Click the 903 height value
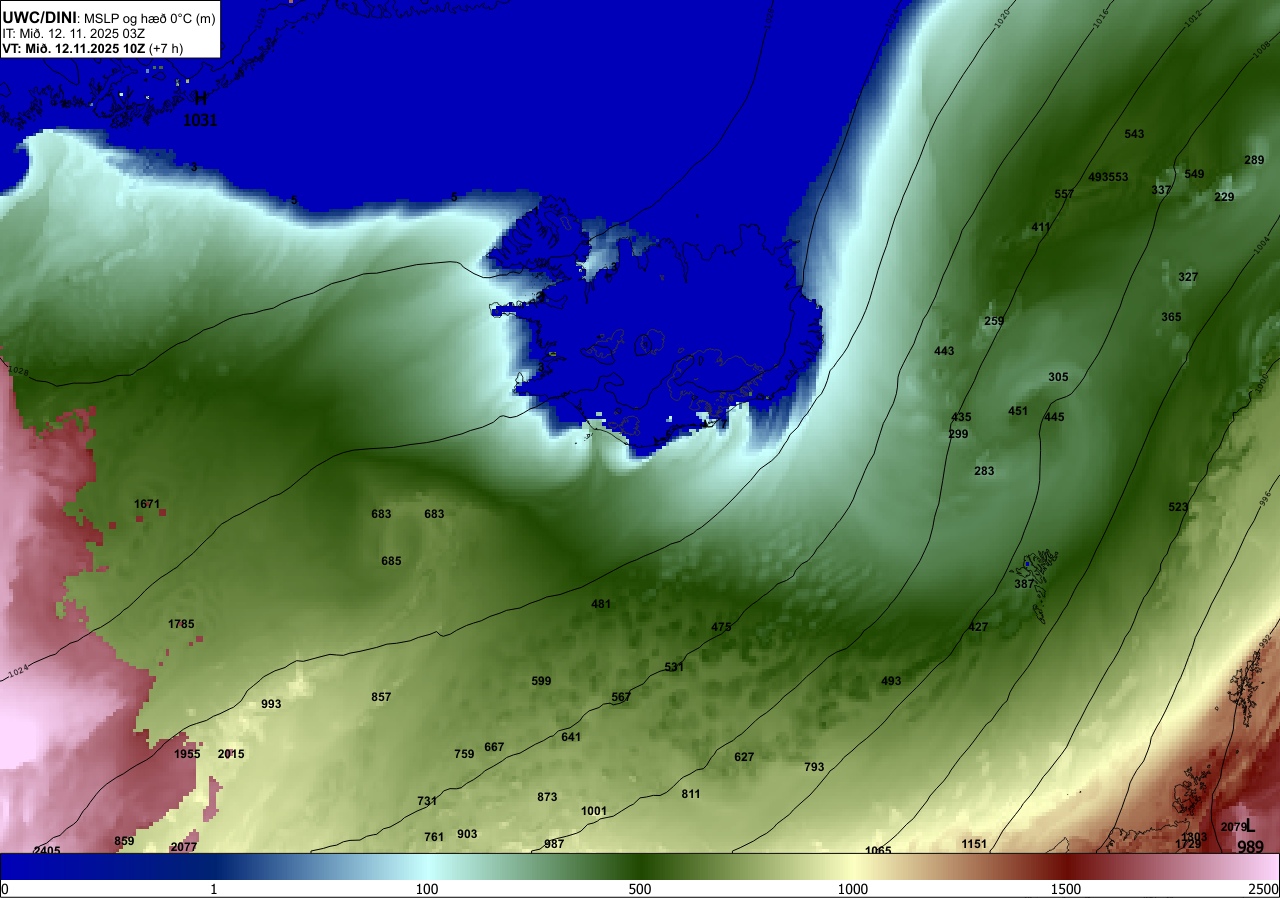 pyautogui.click(x=467, y=834)
